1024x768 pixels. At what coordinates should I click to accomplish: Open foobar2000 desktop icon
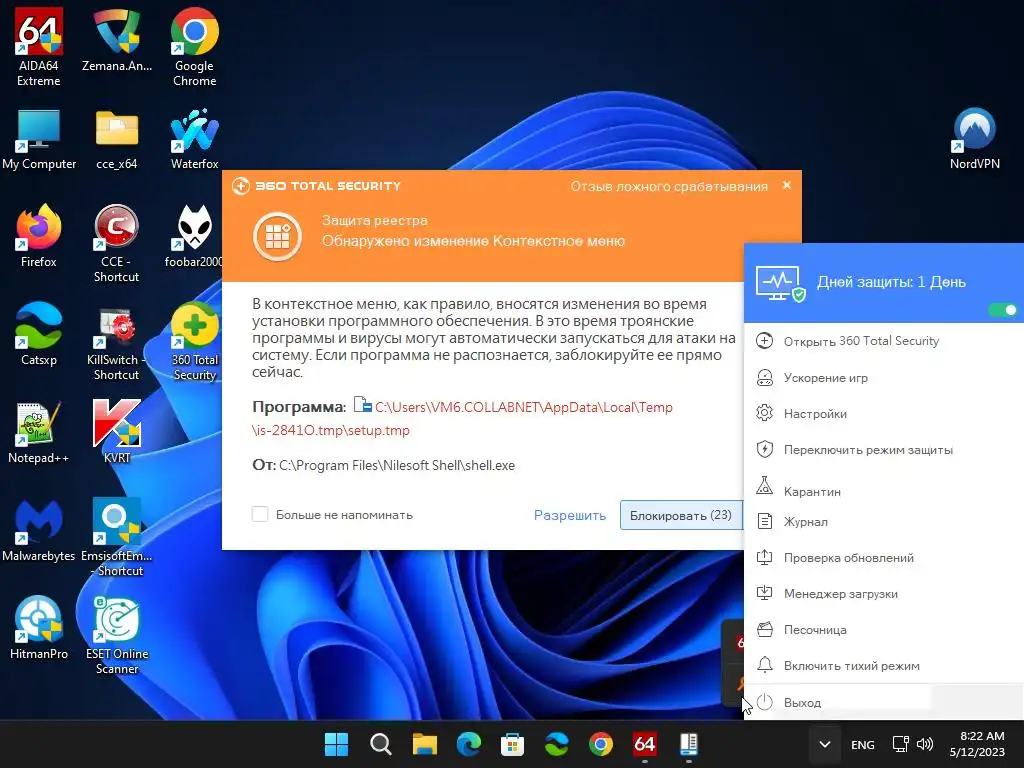pyautogui.click(x=194, y=236)
